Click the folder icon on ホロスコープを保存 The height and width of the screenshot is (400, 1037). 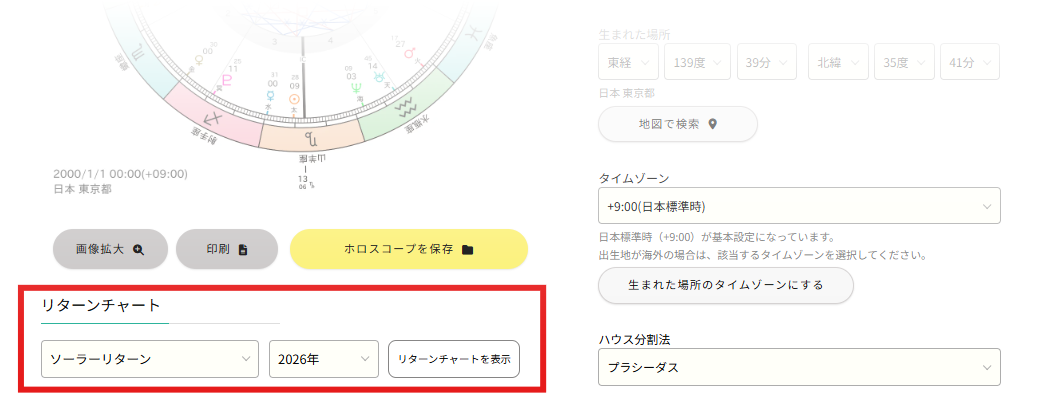coord(468,249)
